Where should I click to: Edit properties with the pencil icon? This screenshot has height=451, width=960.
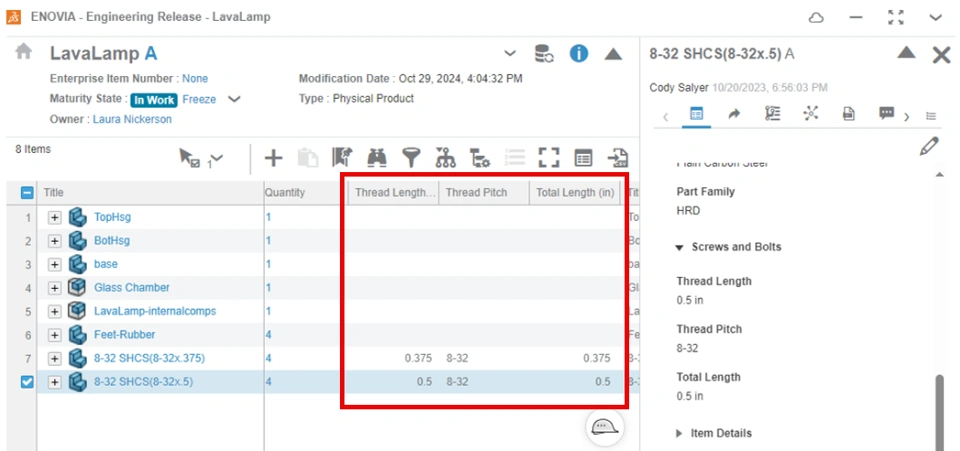928,146
